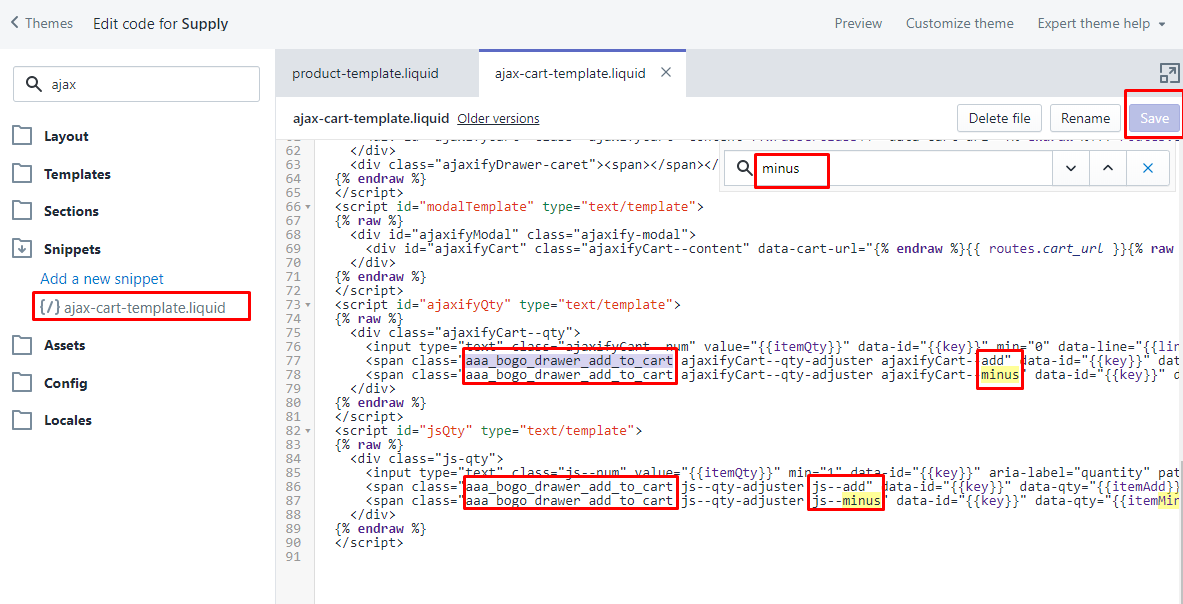The image size is (1183, 604).
Task: Save the file changes
Action: tap(1154, 118)
